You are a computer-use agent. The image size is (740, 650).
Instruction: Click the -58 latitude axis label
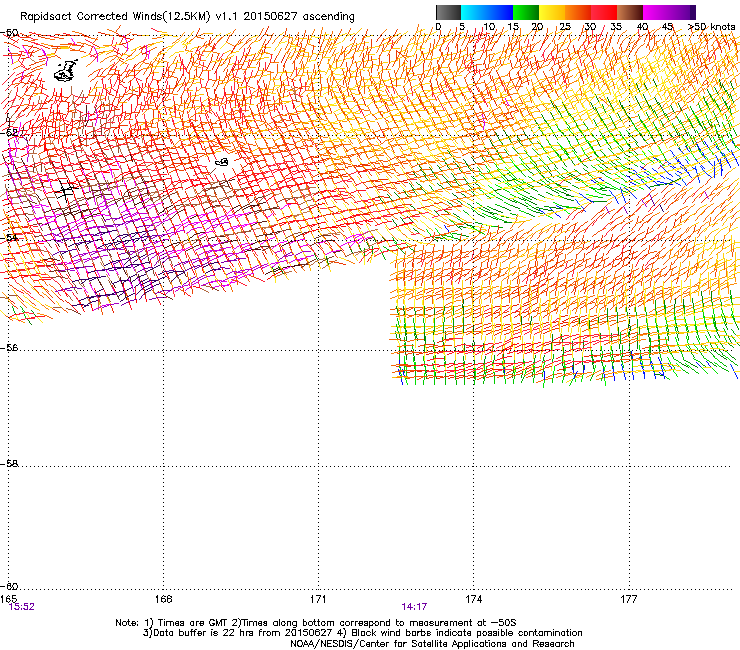9,464
